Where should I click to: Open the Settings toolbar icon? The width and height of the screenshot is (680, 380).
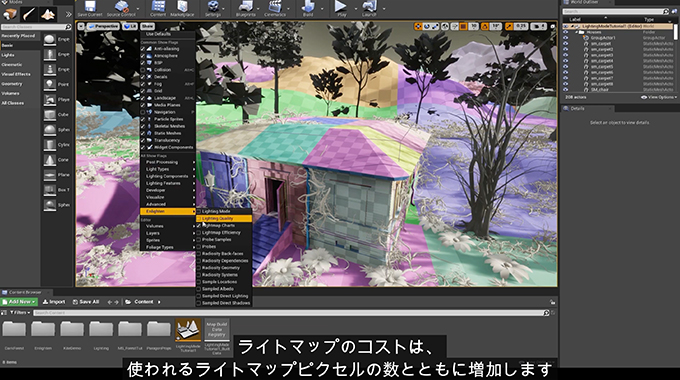click(x=213, y=8)
